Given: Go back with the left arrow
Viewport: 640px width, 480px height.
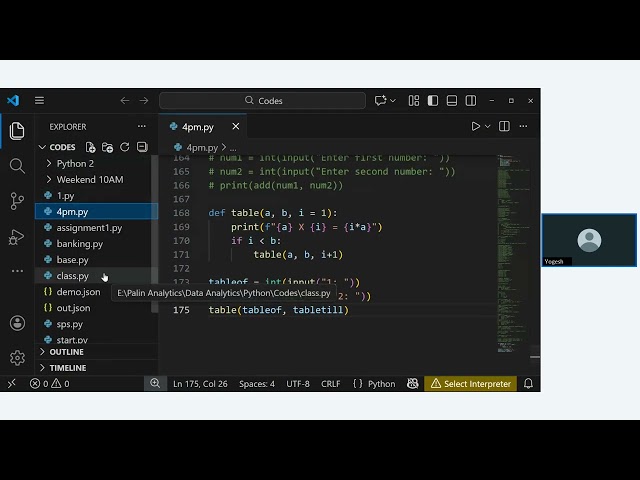Looking at the screenshot, I should point(125,100).
